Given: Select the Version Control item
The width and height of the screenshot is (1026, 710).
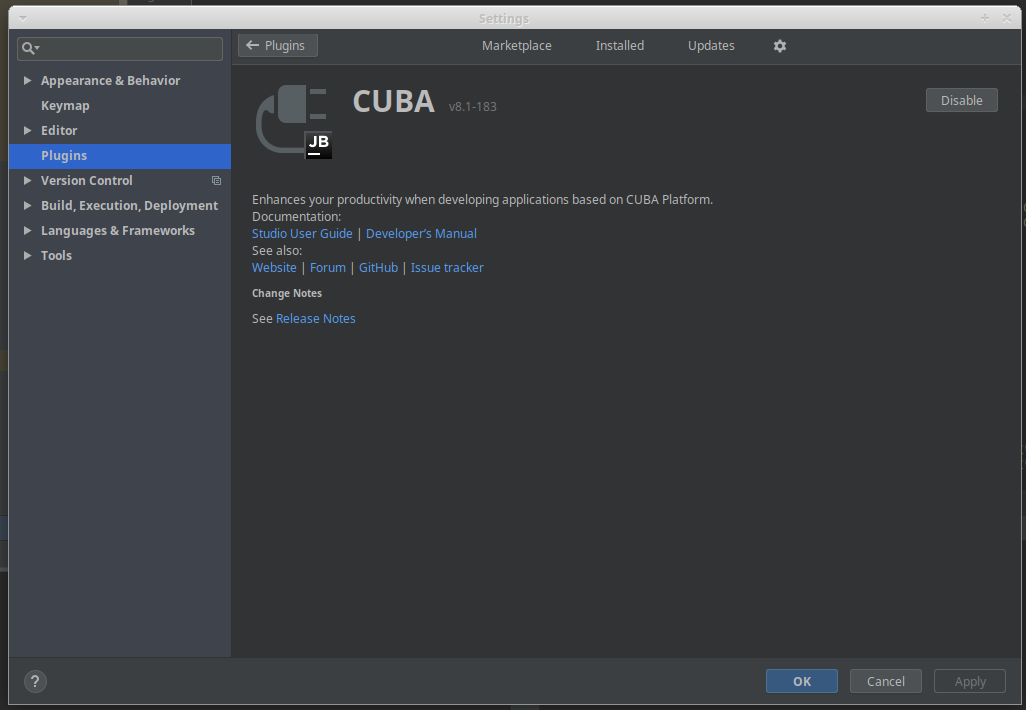Looking at the screenshot, I should [x=86, y=181].
